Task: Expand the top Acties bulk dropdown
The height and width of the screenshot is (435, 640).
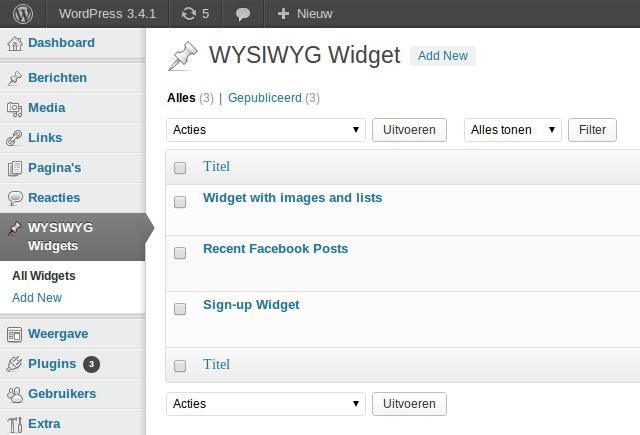Action: tap(266, 130)
